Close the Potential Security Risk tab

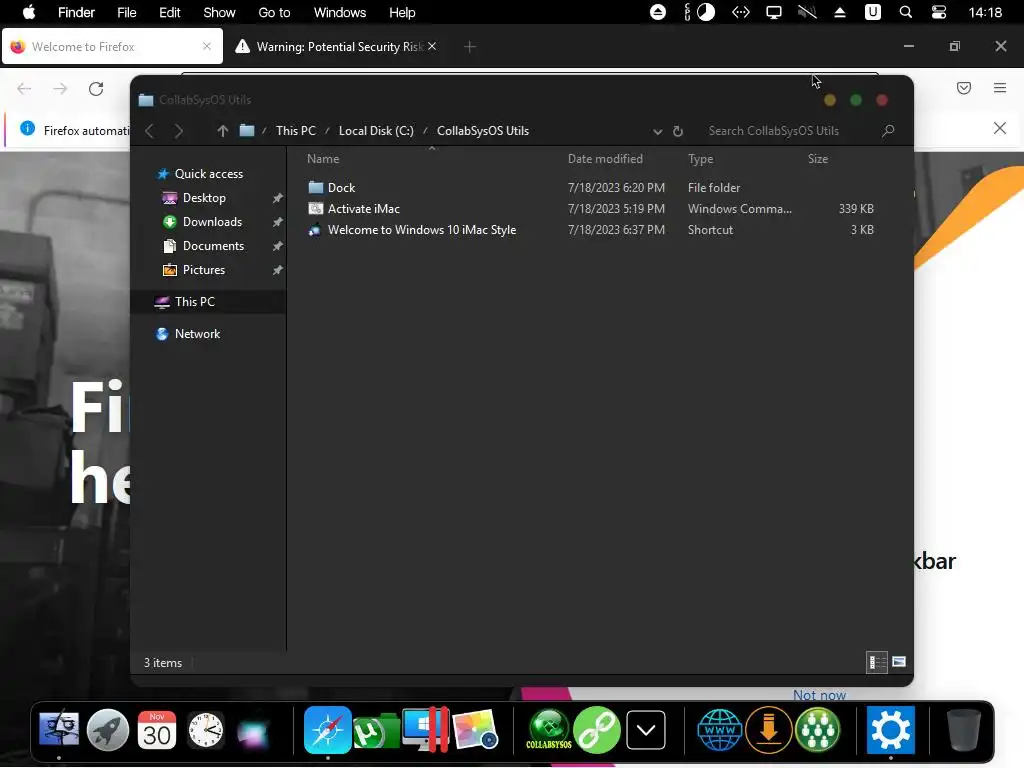pyautogui.click(x=432, y=46)
